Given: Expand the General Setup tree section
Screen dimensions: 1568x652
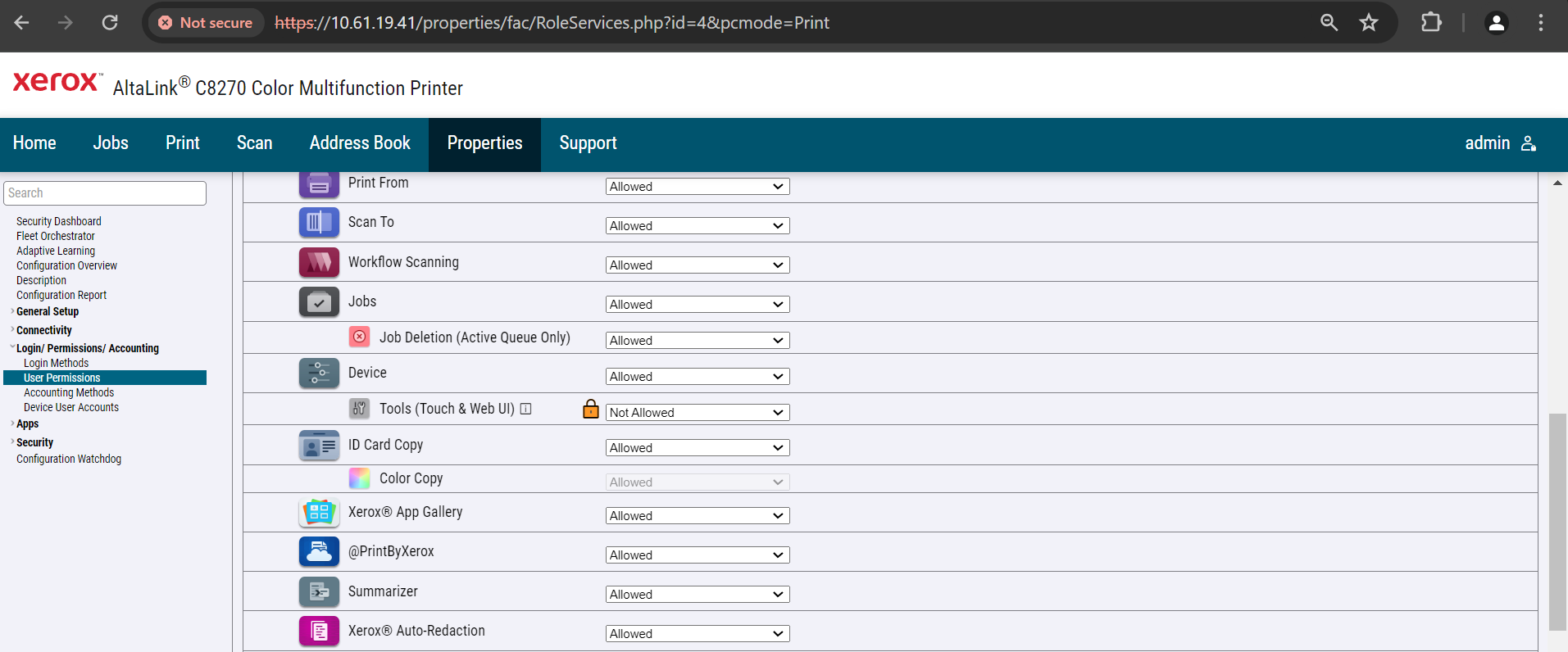Looking at the screenshot, I should point(47,311).
